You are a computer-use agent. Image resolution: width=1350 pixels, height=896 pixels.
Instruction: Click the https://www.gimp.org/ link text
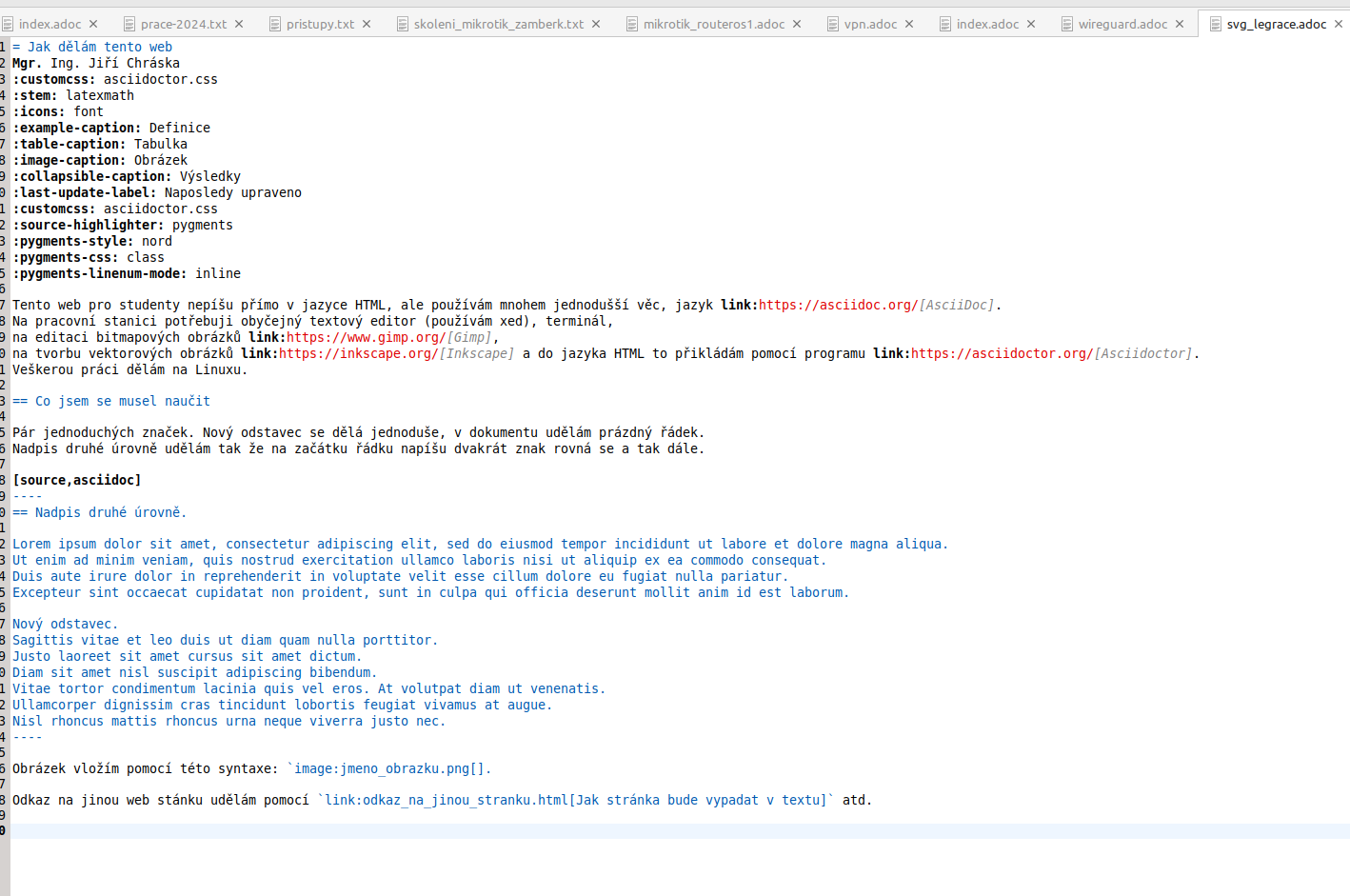[366, 337]
